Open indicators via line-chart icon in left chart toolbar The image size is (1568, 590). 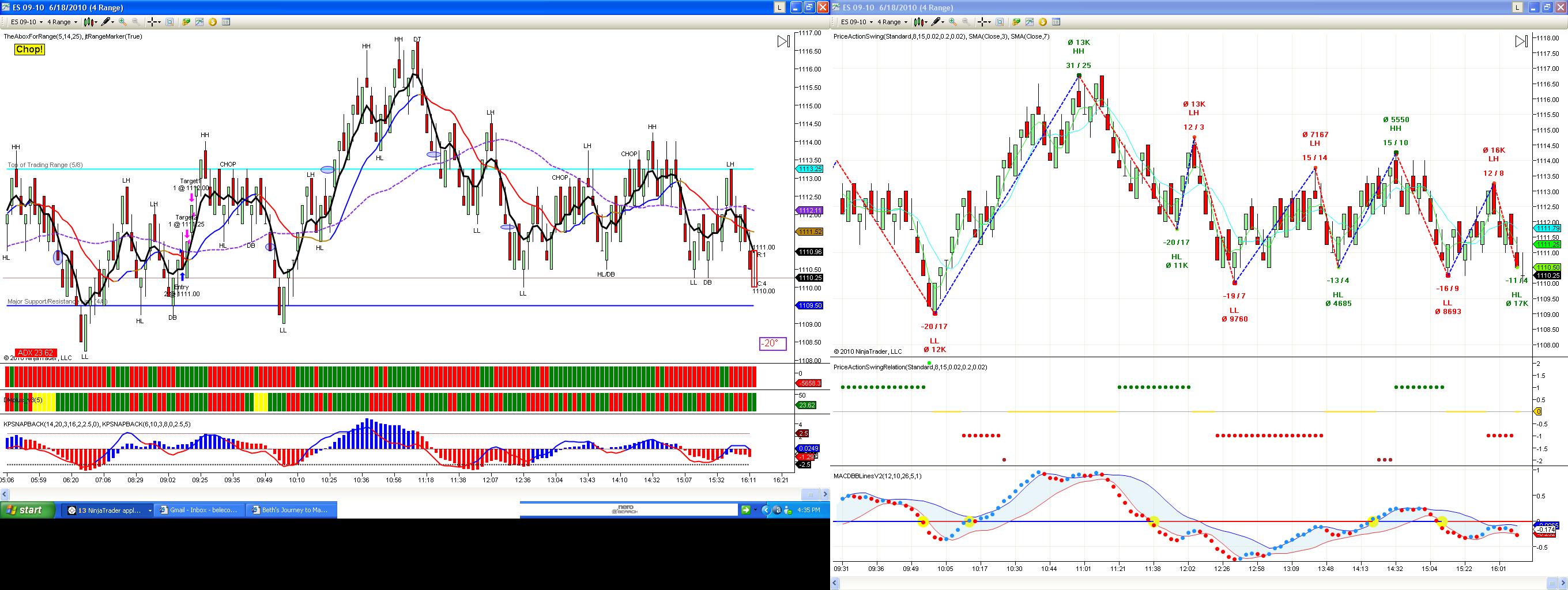pyautogui.click(x=199, y=22)
